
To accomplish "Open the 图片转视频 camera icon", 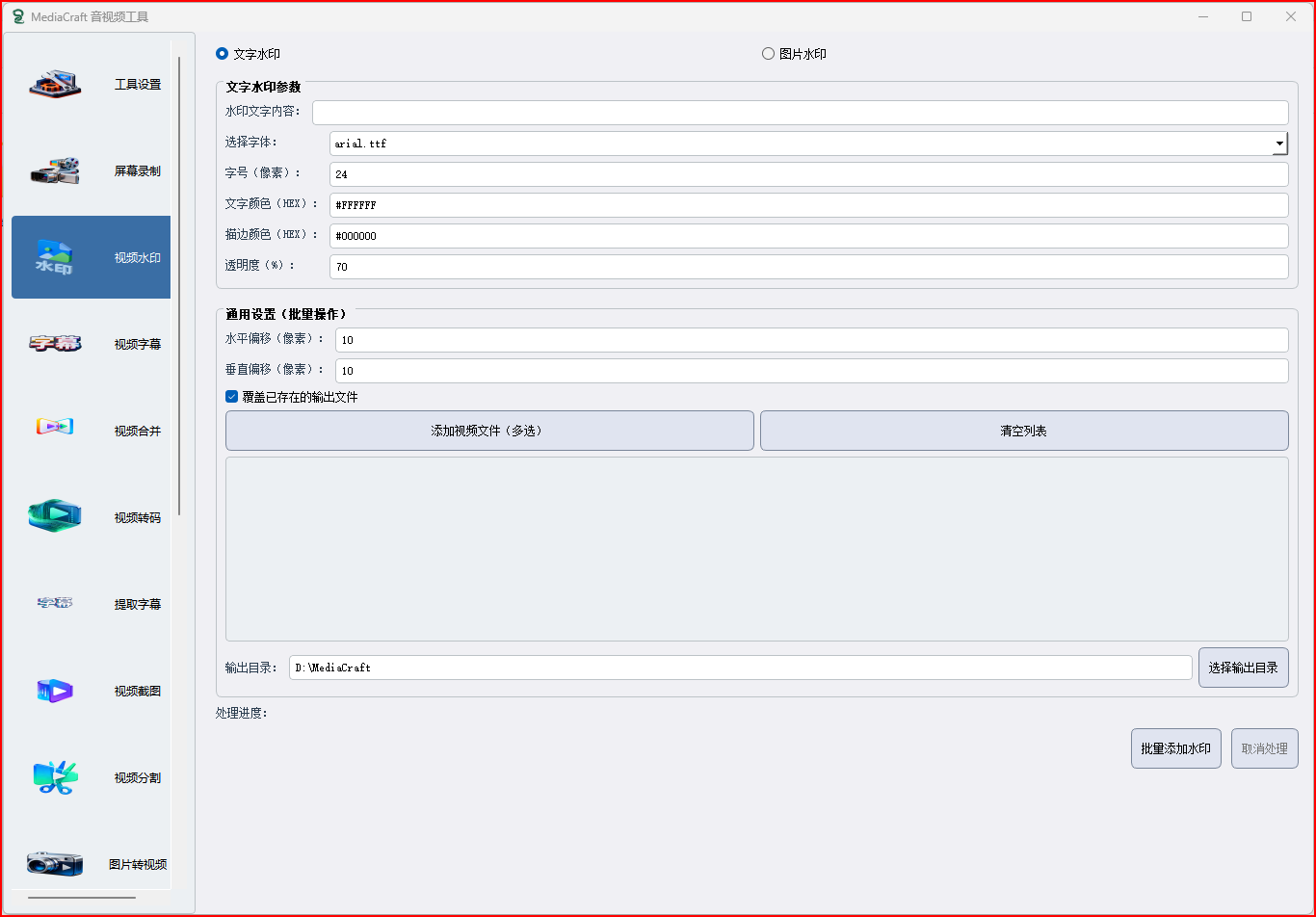I will click(x=55, y=863).
